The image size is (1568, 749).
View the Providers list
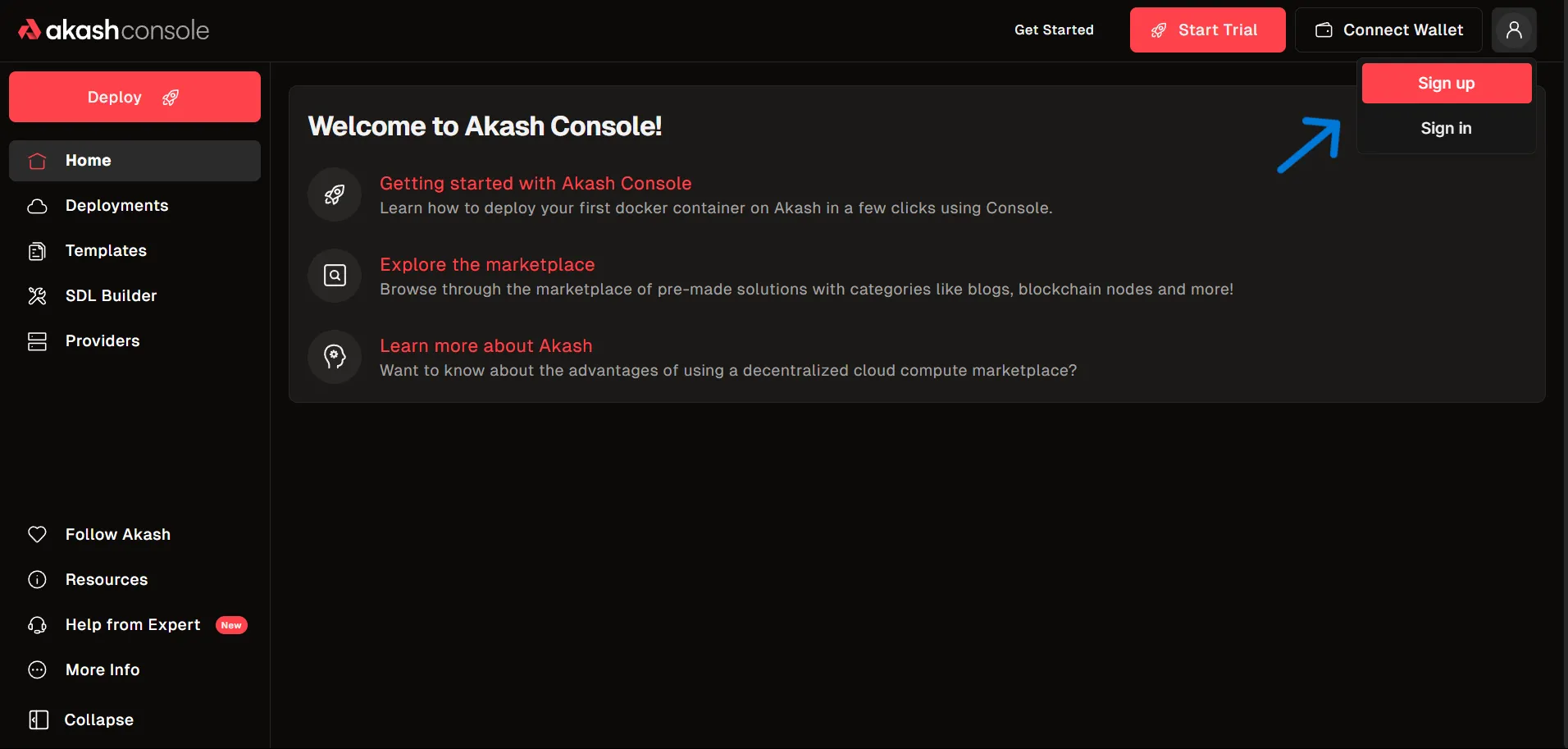click(x=103, y=340)
